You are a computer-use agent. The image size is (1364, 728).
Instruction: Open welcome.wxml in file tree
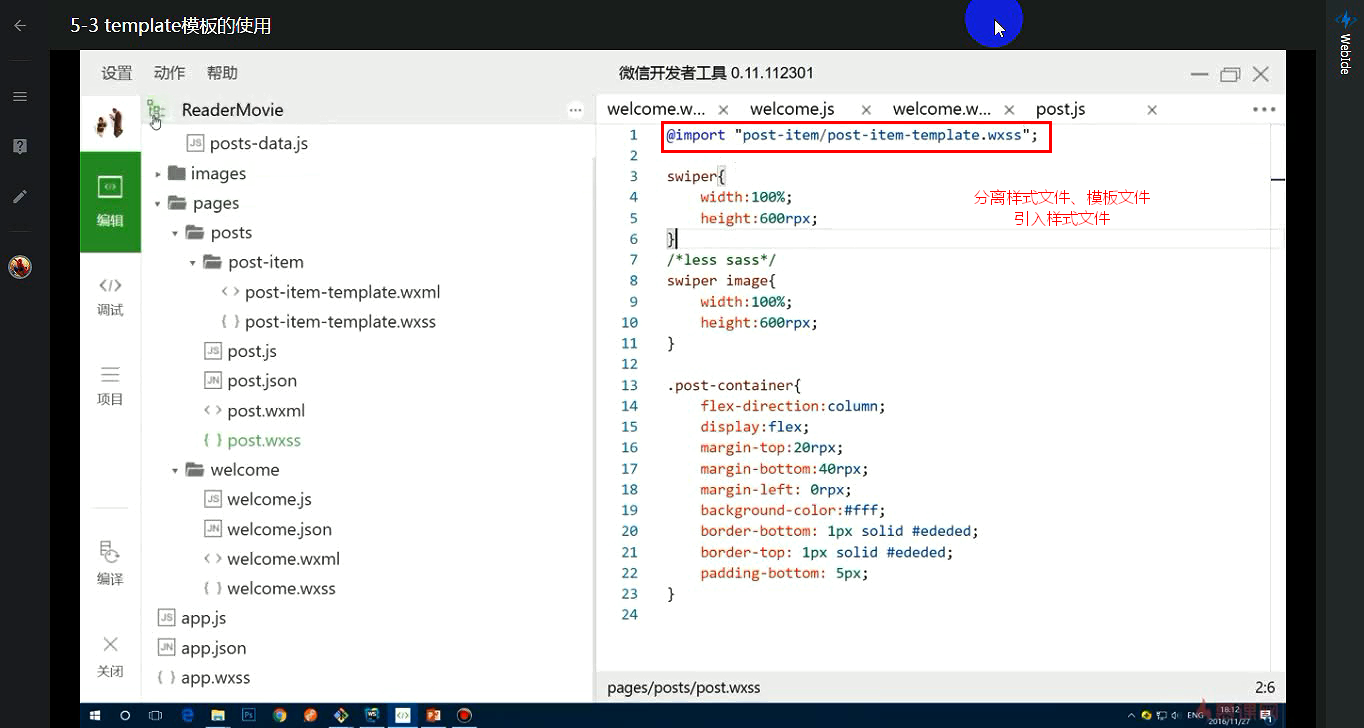coord(283,559)
